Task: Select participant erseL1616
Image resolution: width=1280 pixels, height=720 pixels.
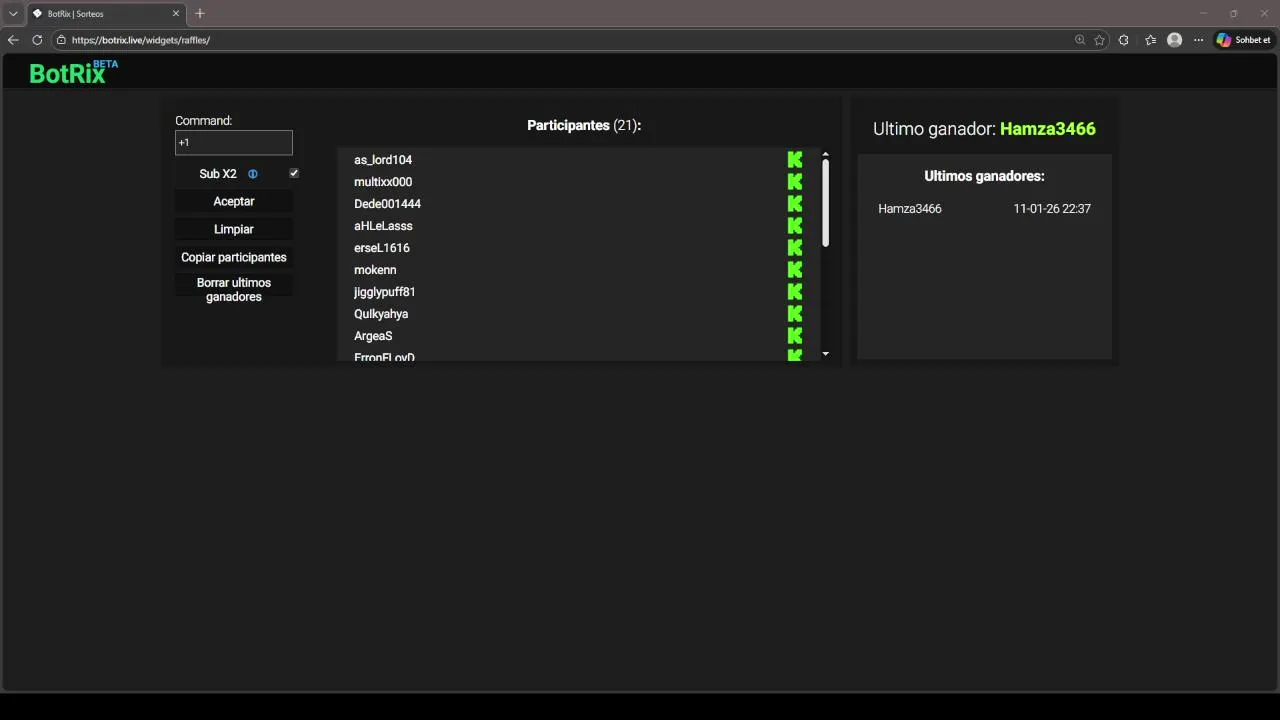Action: pos(382,248)
